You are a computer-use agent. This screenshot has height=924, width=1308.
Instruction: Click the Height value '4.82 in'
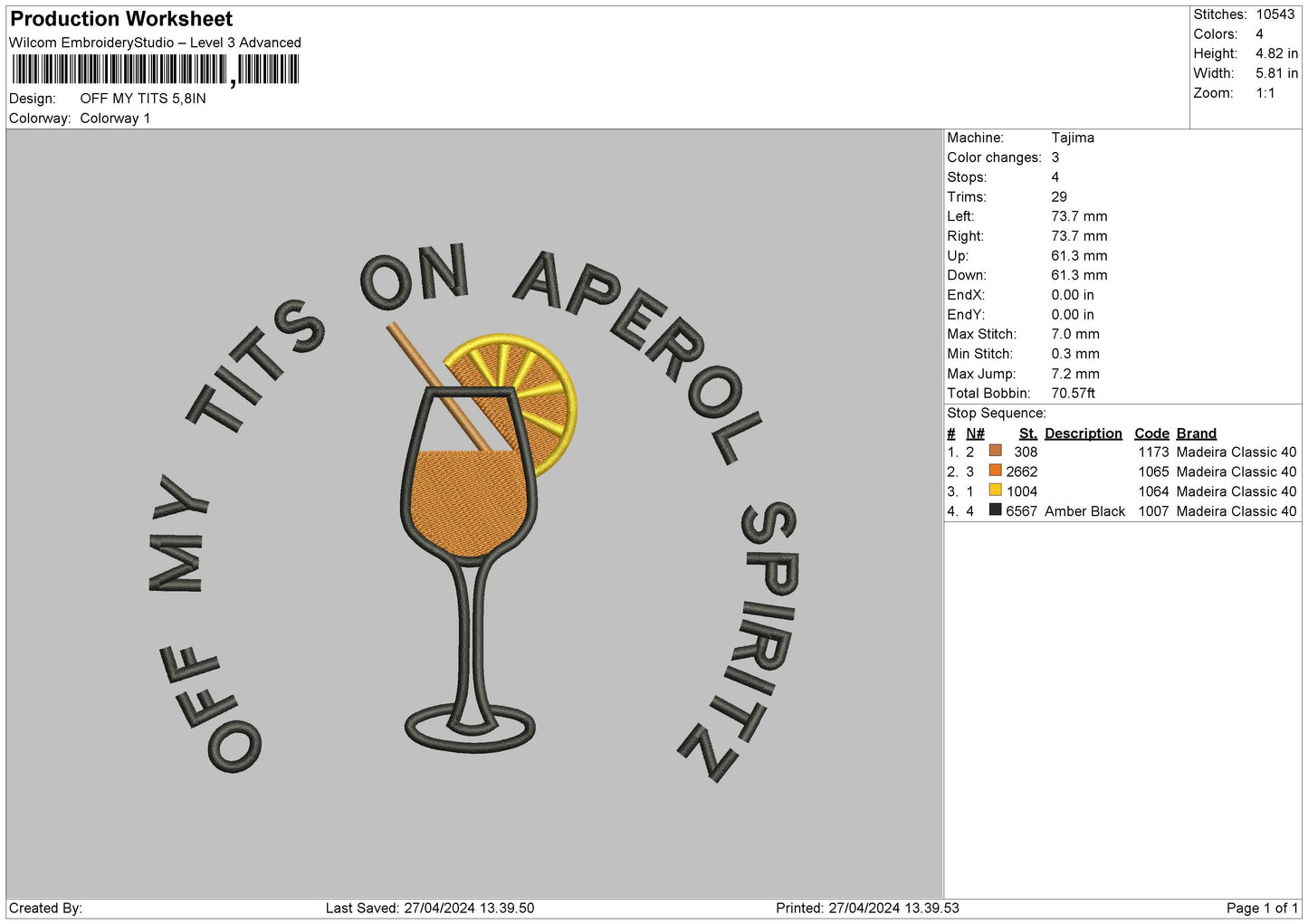1276,54
